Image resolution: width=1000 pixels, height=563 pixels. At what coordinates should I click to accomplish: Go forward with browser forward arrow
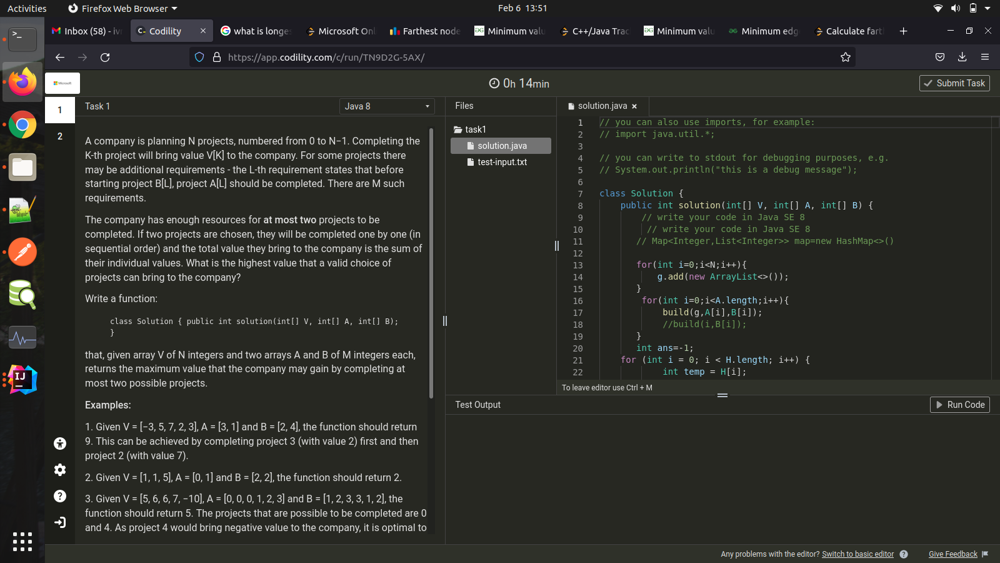pyautogui.click(x=82, y=57)
